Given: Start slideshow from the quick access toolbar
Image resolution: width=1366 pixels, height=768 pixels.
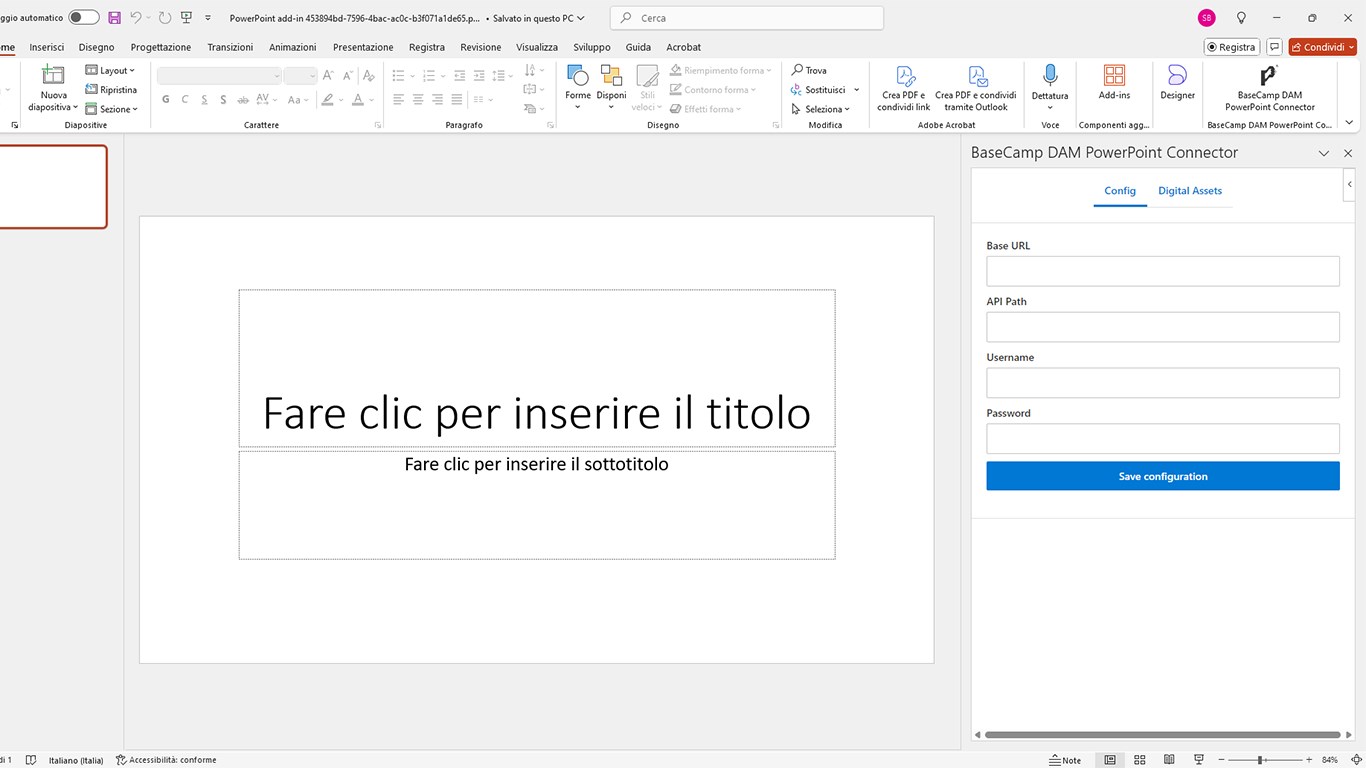Looking at the screenshot, I should (x=186, y=18).
